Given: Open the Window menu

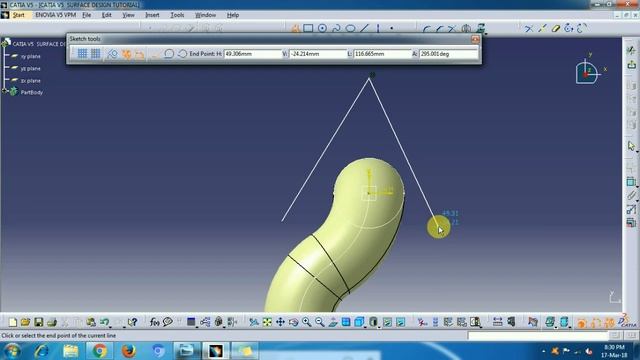Looking at the screenshot, I should pos(205,15).
